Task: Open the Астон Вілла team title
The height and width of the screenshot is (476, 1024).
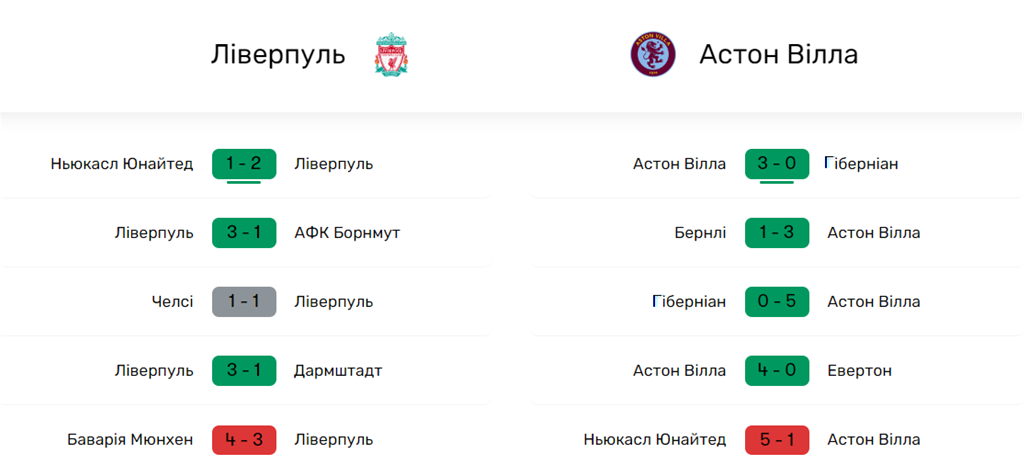Action: pos(778,55)
